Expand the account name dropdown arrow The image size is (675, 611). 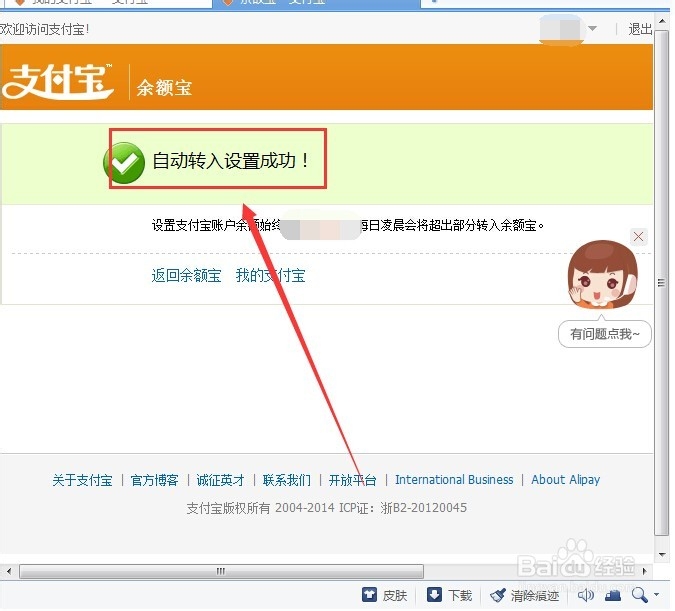tap(592, 29)
